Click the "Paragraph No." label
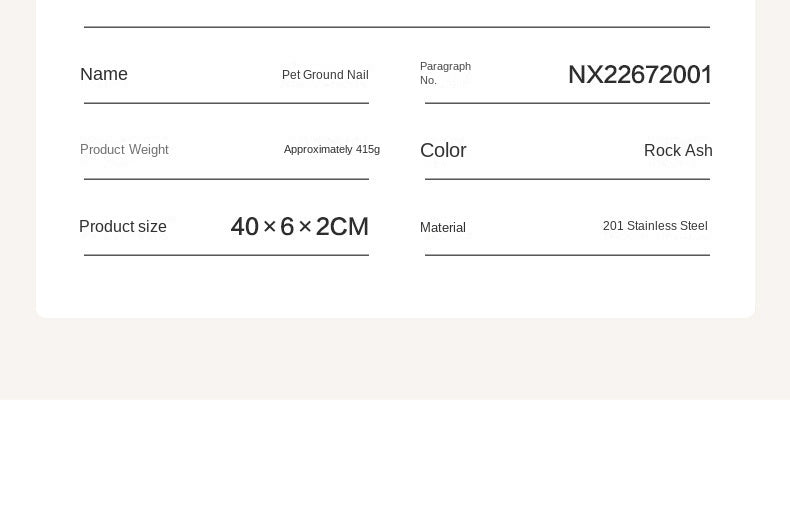The height and width of the screenshot is (506, 790). pyautogui.click(x=445, y=73)
